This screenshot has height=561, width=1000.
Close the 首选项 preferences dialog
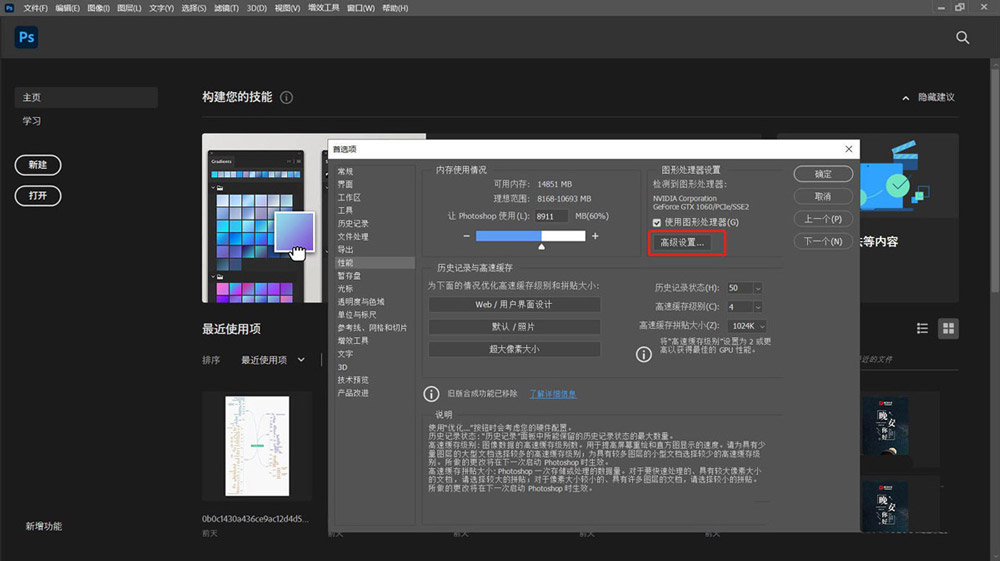pyautogui.click(x=848, y=149)
